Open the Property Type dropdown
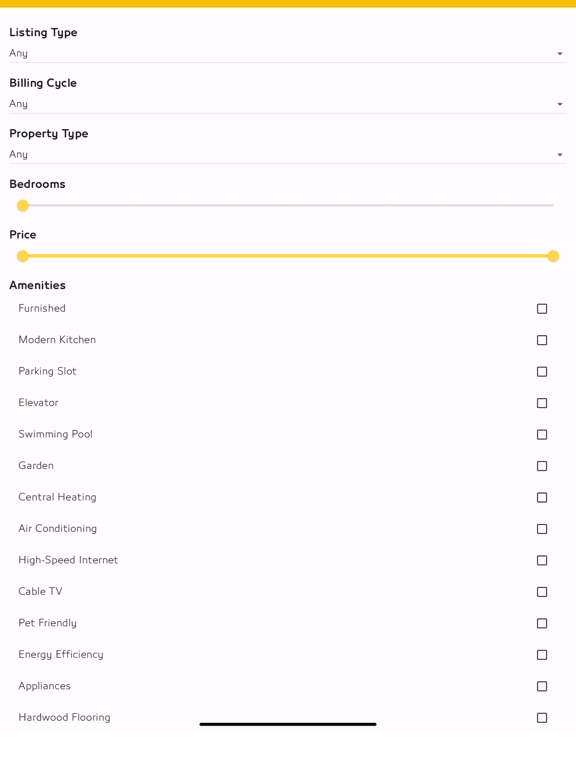The width and height of the screenshot is (576, 768). click(288, 154)
